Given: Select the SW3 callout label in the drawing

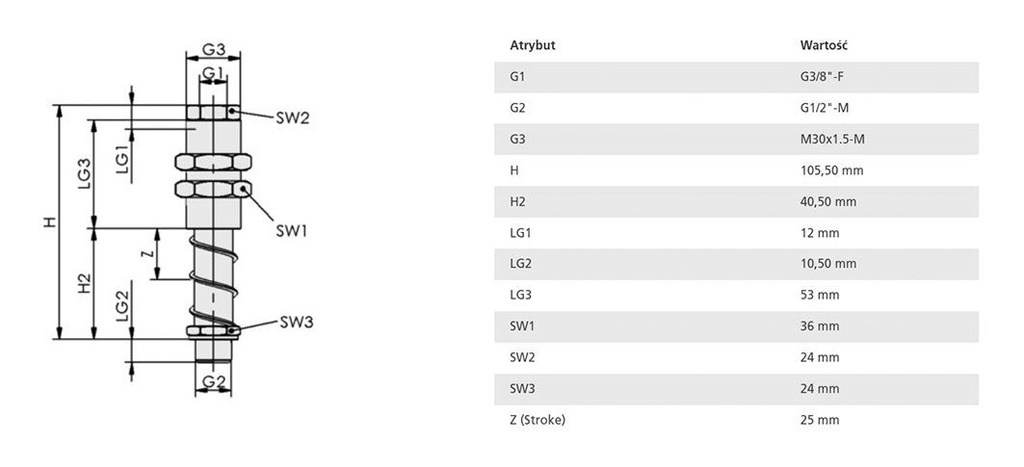Looking at the screenshot, I should pyautogui.click(x=296, y=322).
